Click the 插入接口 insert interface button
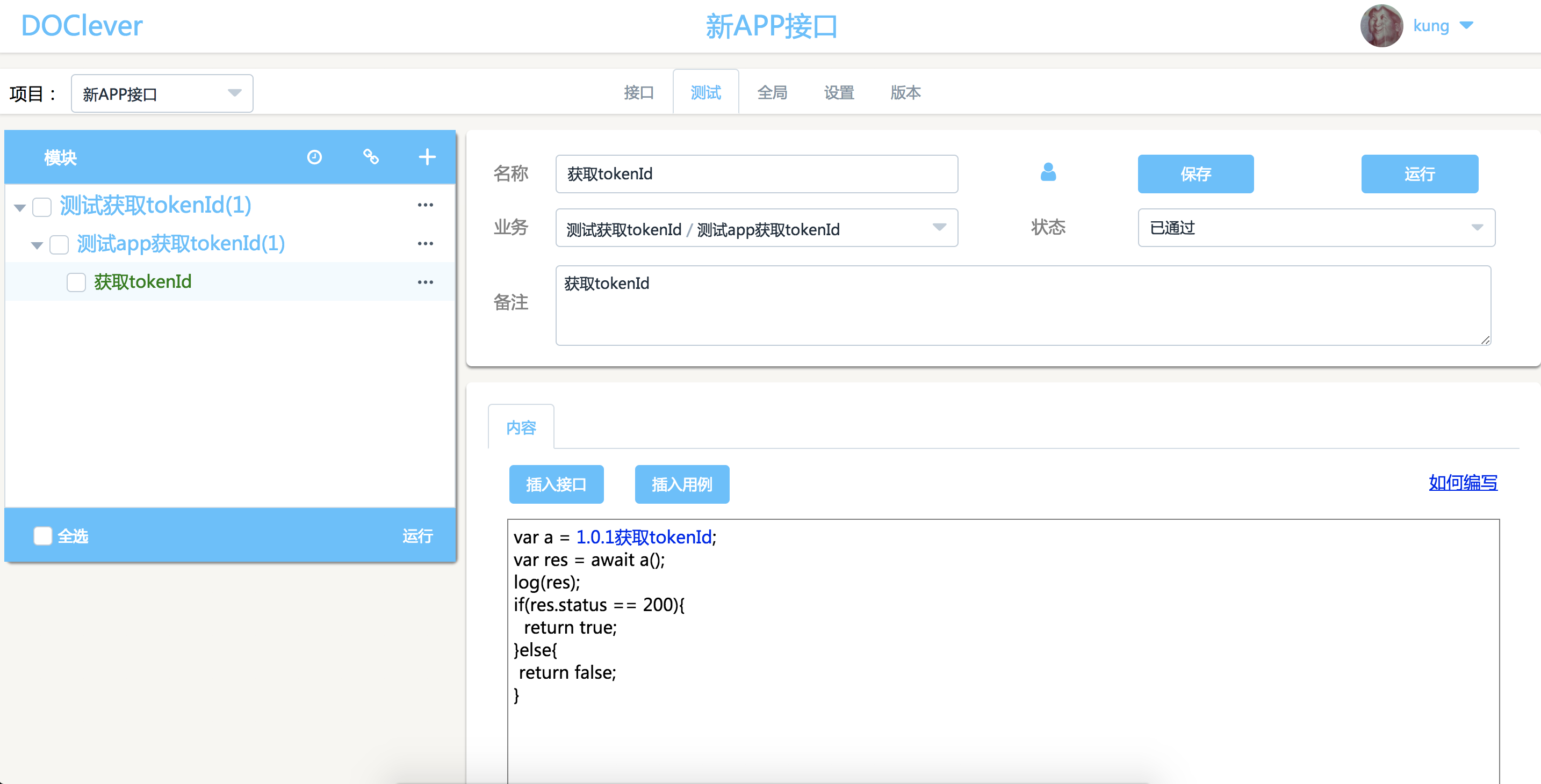Screen dimensions: 1541x784 click(556, 484)
